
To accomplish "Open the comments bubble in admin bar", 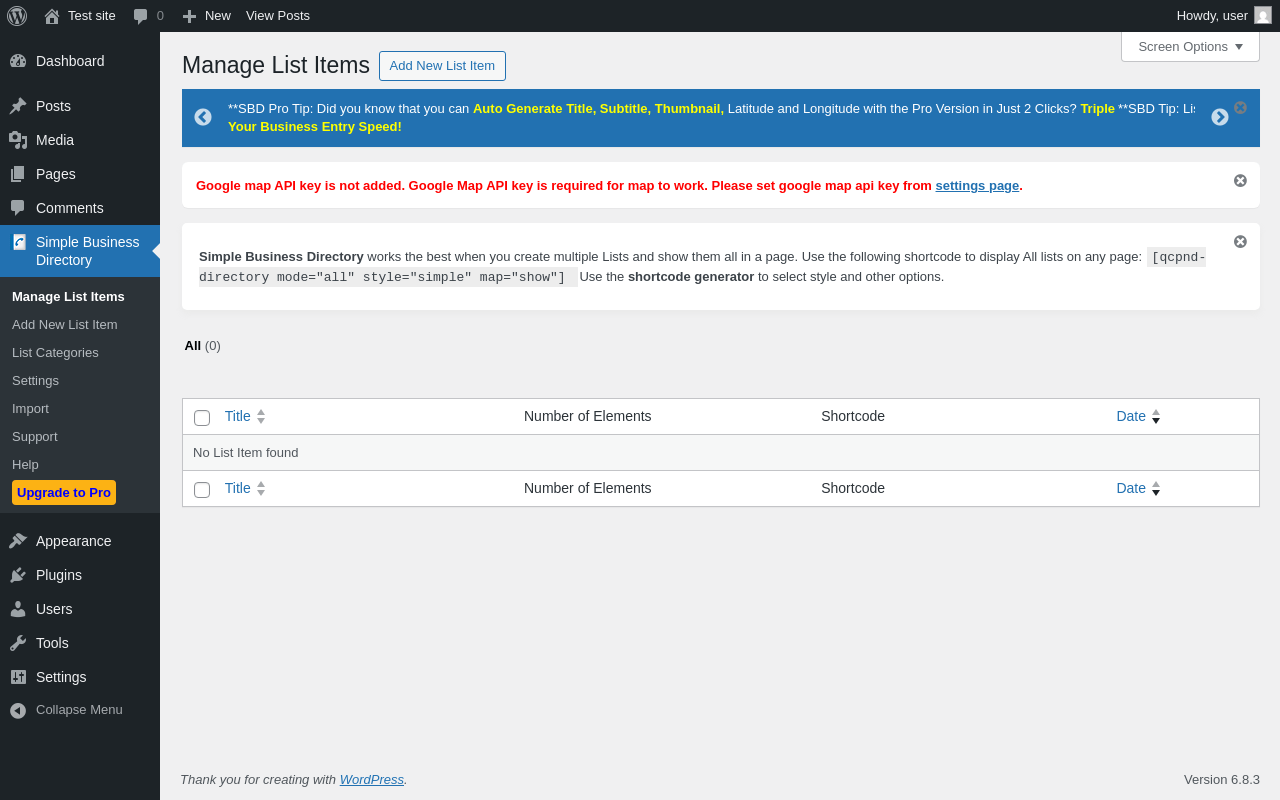I will (x=140, y=16).
